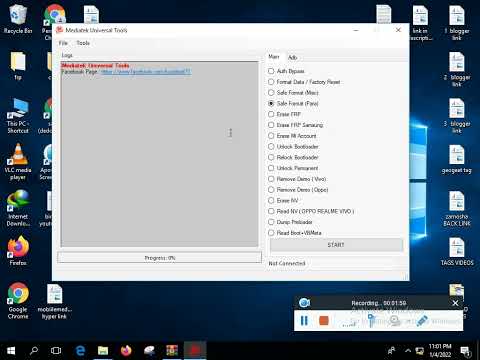Choose Read Boot+VBMeta option

coord(271,233)
